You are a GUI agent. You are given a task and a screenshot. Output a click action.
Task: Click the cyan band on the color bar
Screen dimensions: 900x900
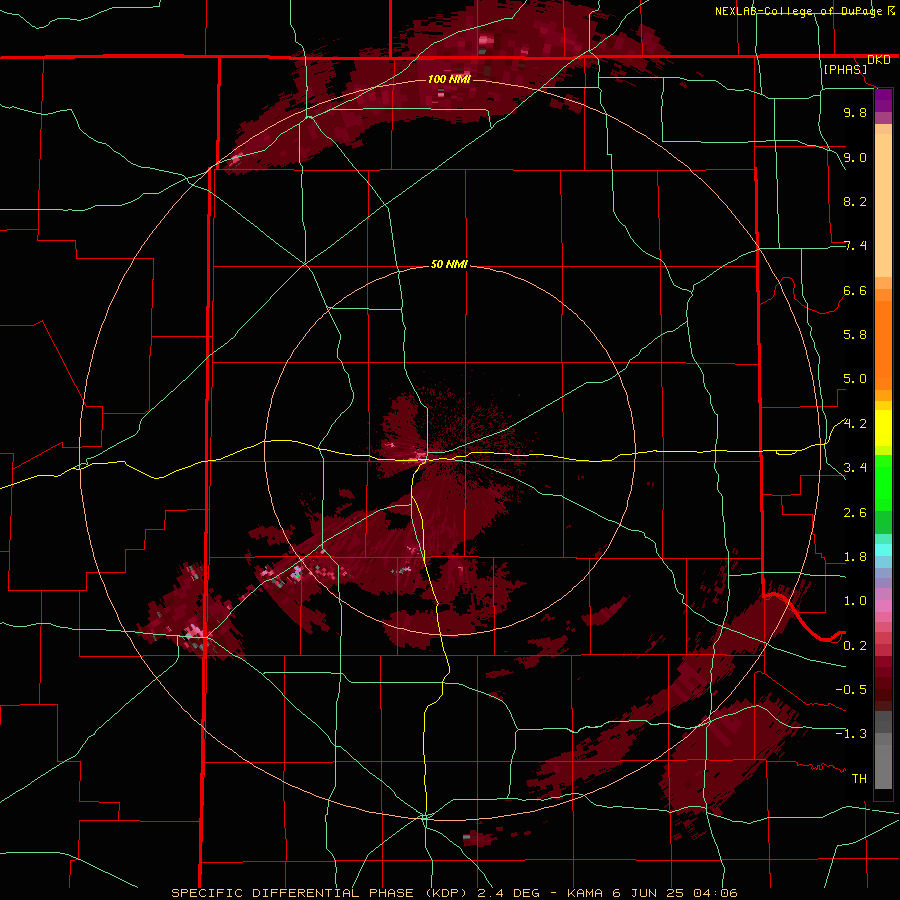click(x=883, y=550)
